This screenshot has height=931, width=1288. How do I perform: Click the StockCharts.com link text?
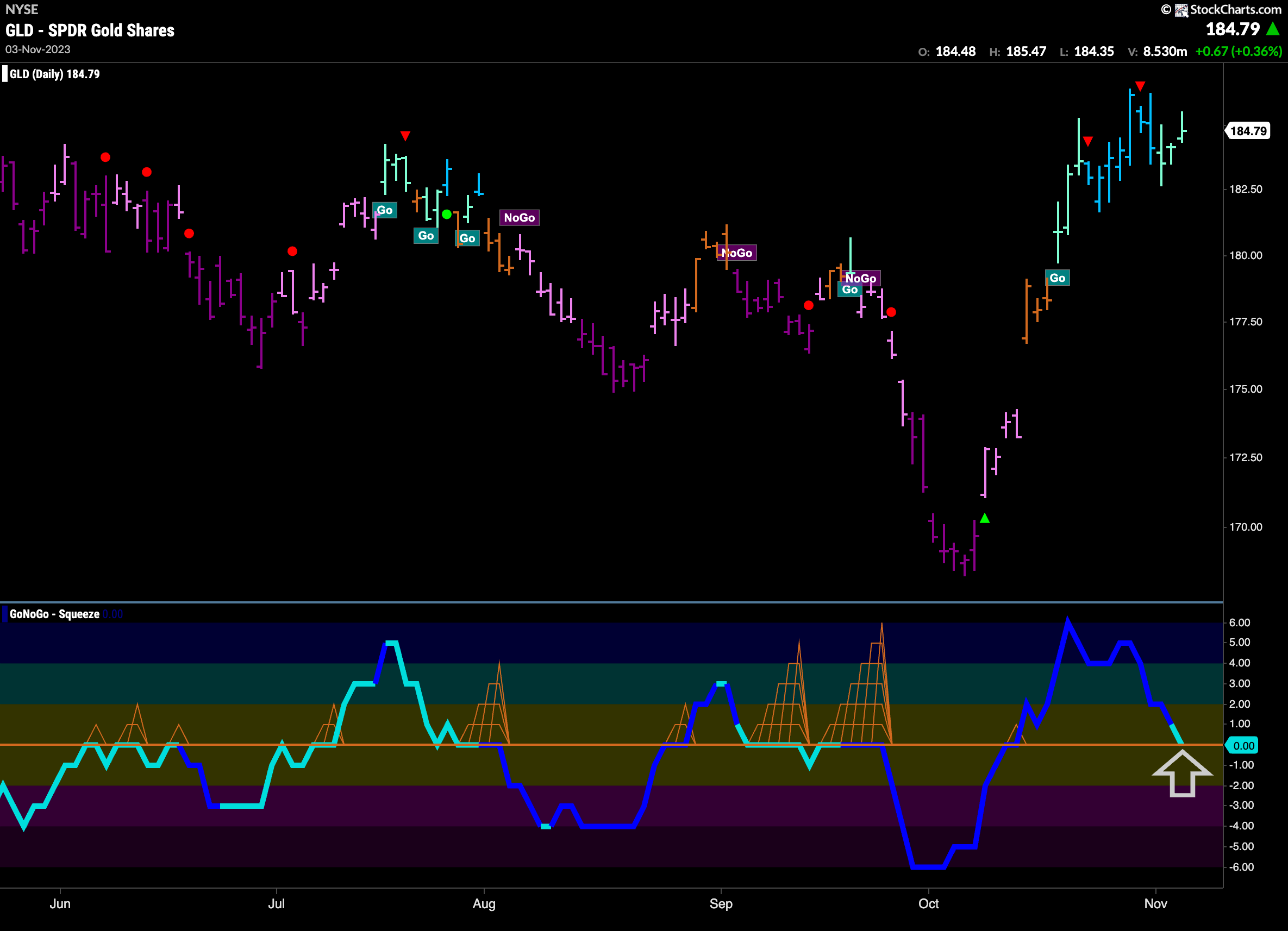(x=1236, y=10)
